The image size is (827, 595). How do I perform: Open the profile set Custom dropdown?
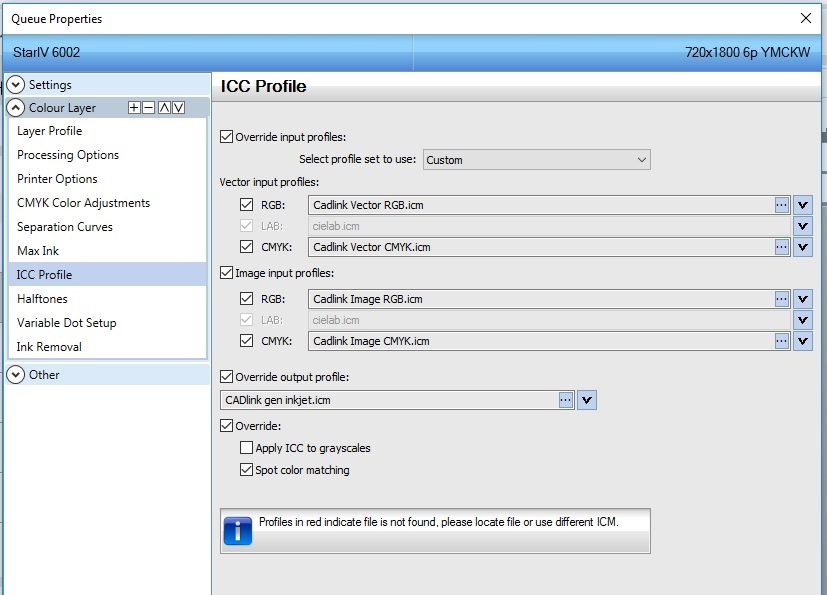tap(536, 160)
